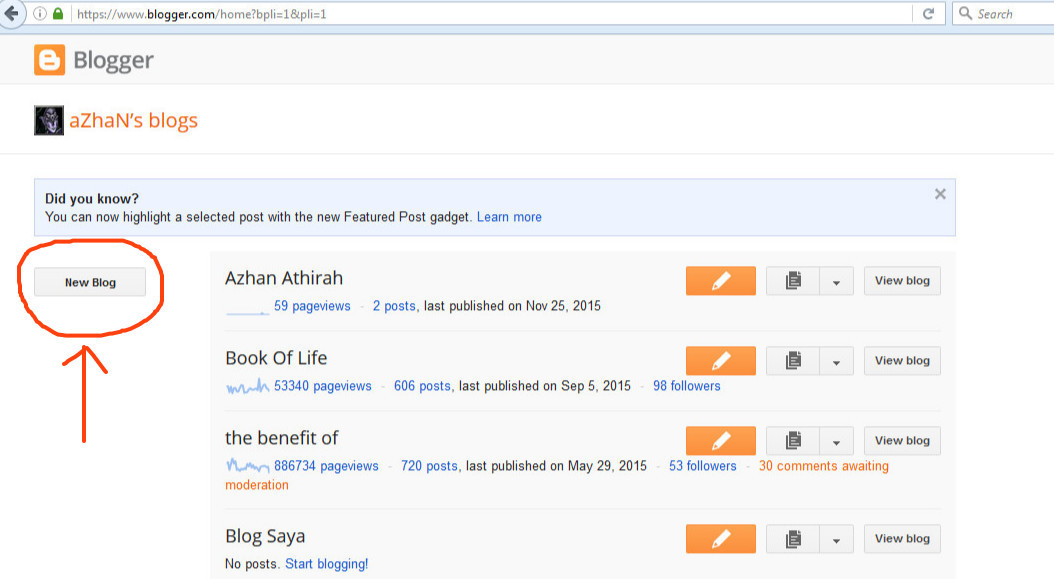
Task: Open the 606 posts link
Action: click(x=422, y=386)
